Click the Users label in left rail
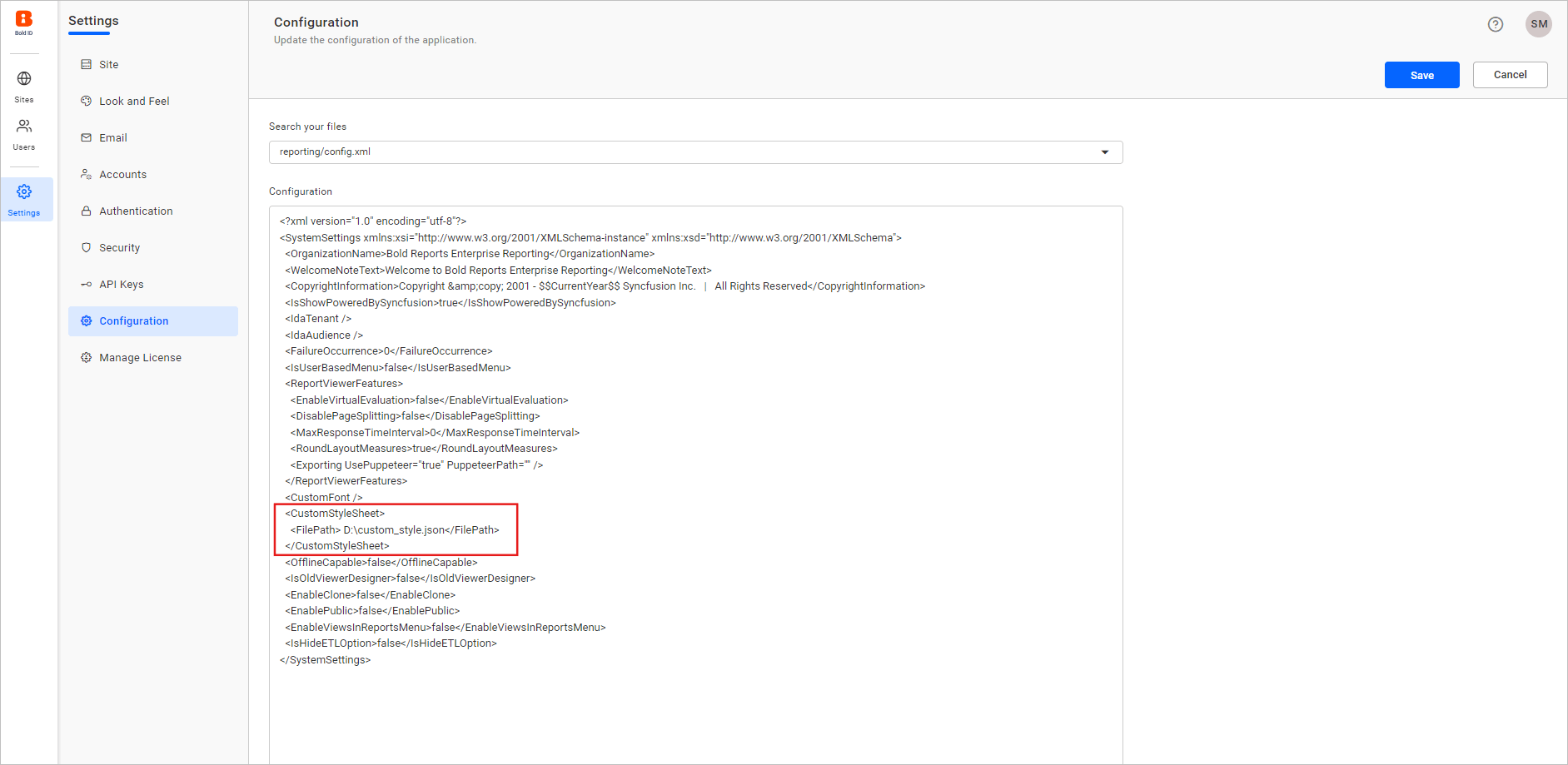The image size is (1568, 765). coord(24,147)
